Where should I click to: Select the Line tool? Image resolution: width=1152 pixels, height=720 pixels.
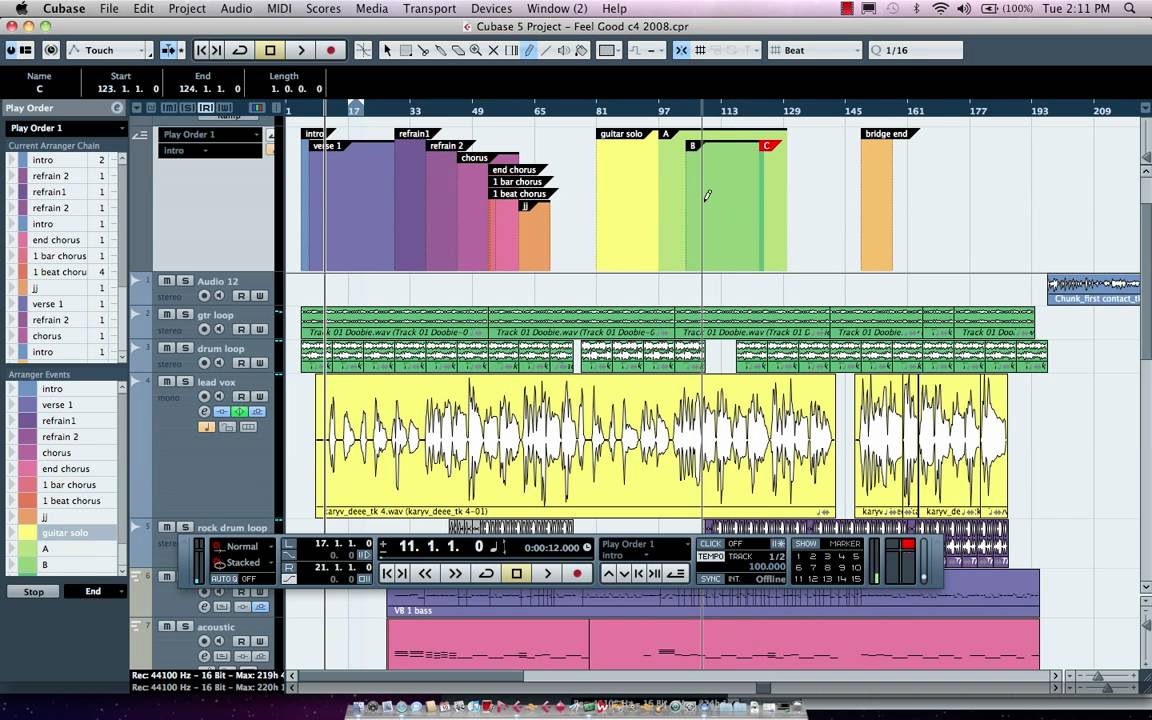(547, 50)
